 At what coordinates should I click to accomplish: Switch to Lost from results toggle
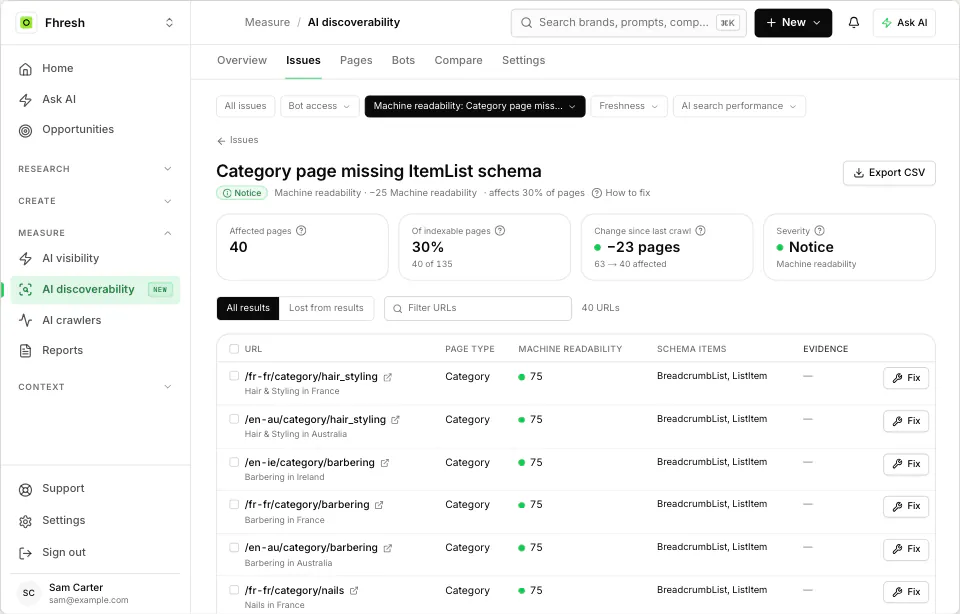click(x=326, y=308)
